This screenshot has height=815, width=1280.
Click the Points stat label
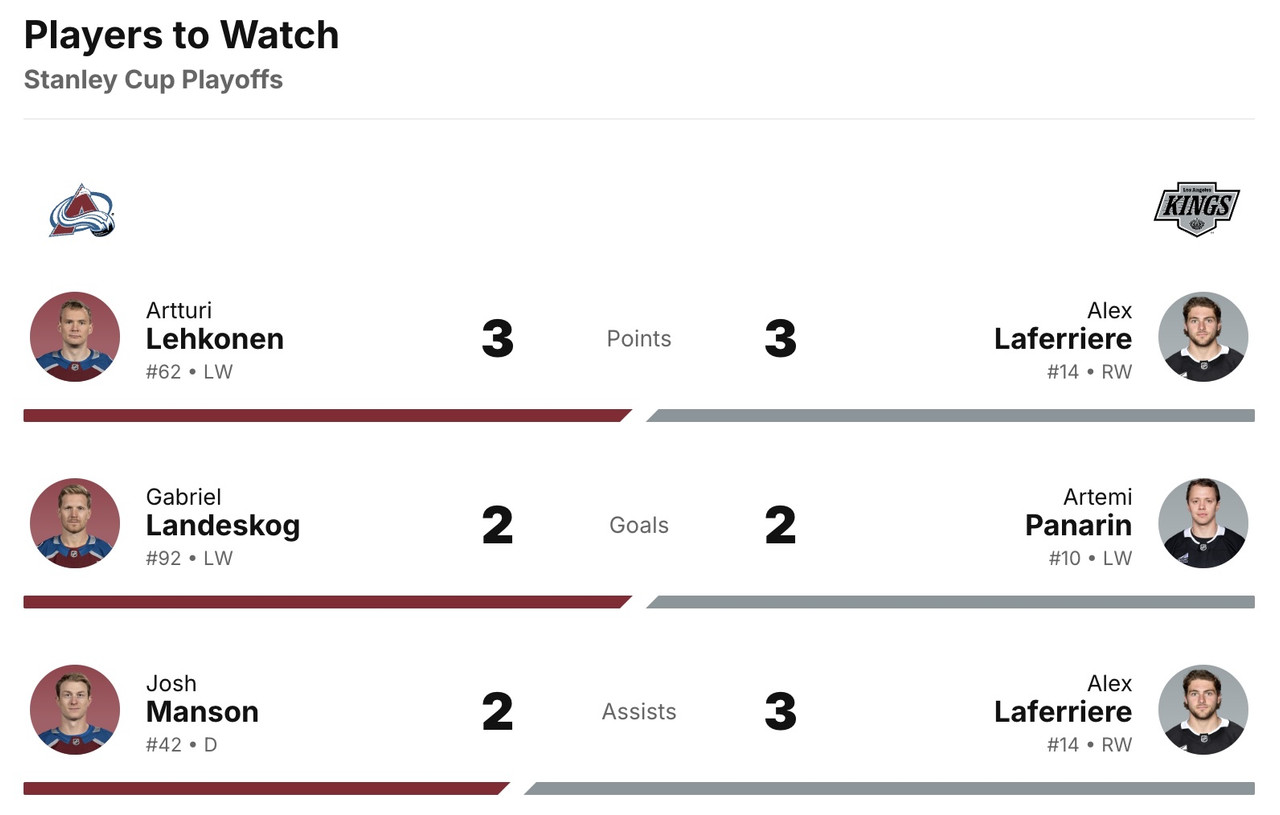tap(639, 339)
